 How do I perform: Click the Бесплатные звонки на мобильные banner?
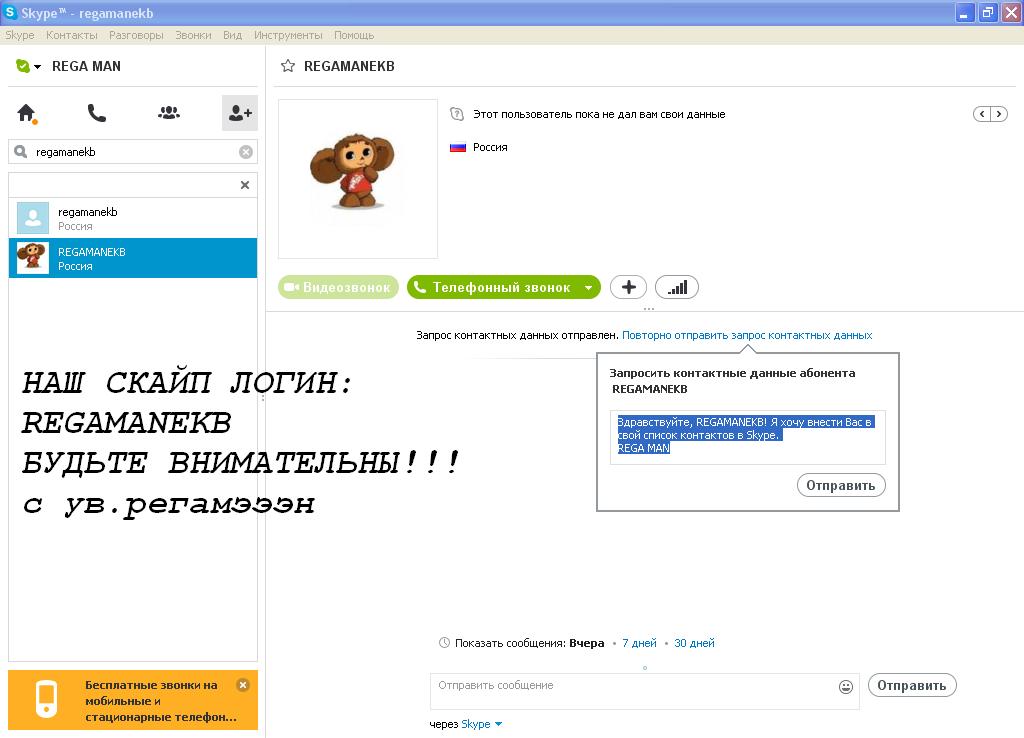pos(133,700)
